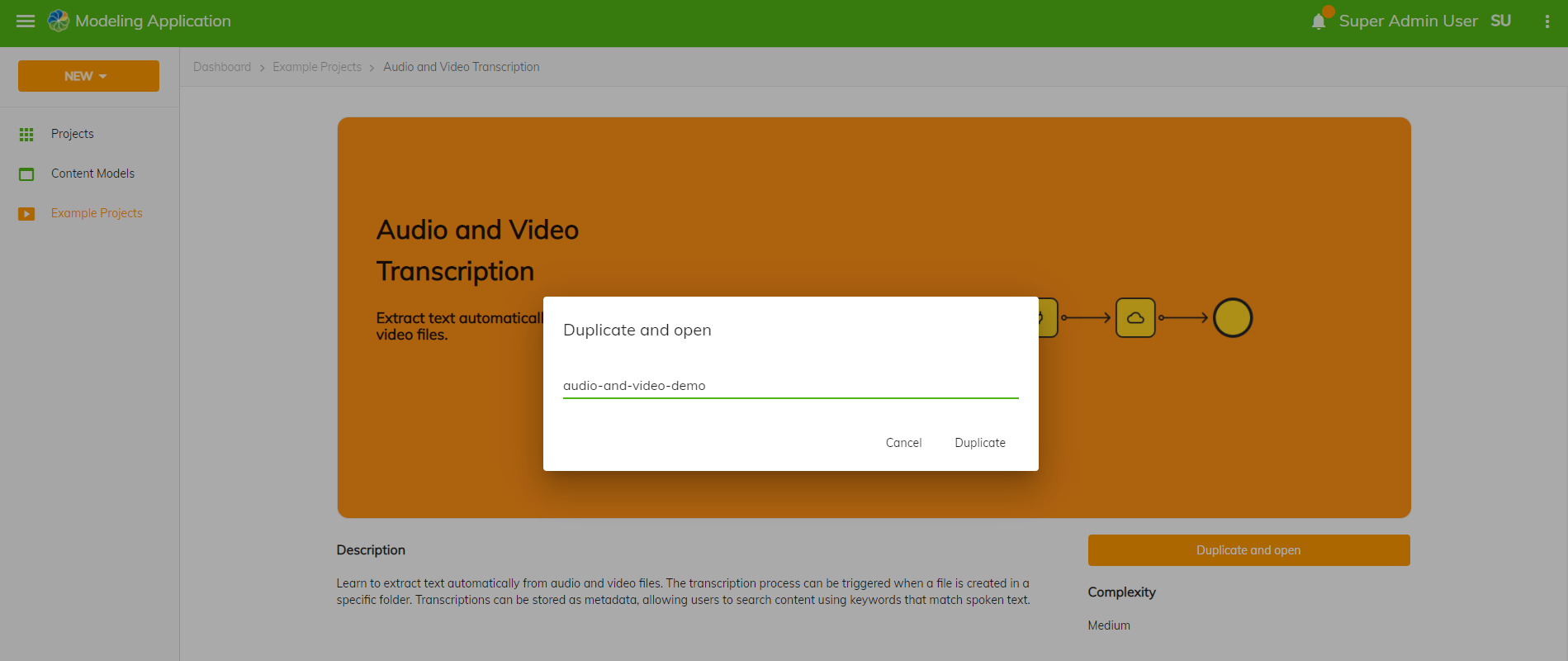Focus the audio-and-video-demo name field
Screen dimensions: 1568x661
point(790,386)
